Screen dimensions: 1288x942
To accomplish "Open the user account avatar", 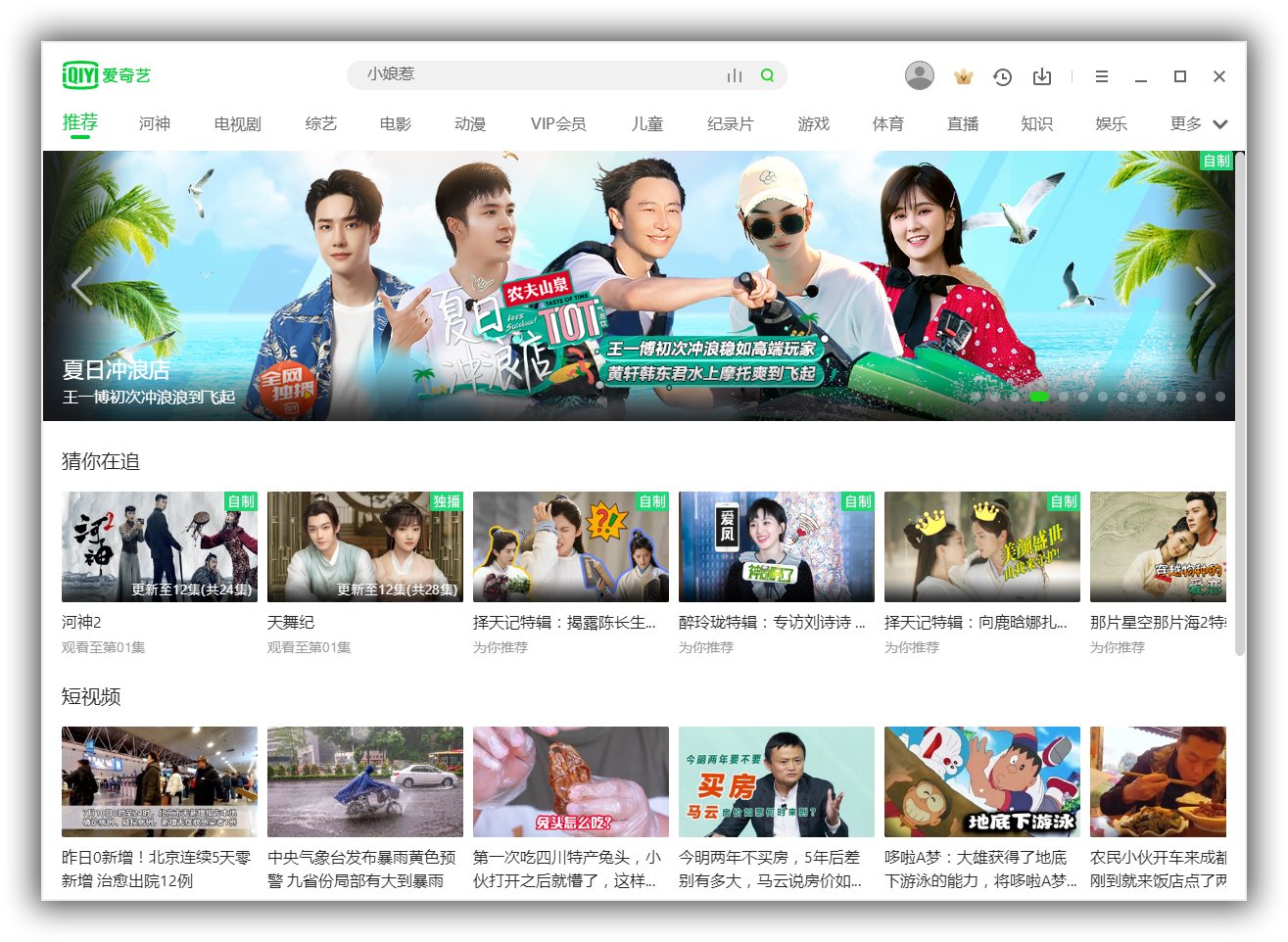I will point(919,75).
